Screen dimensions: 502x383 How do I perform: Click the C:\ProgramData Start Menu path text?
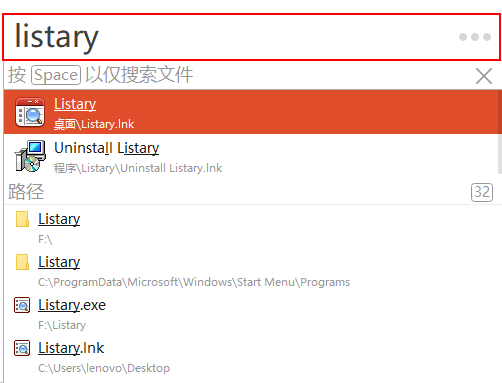click(194, 282)
